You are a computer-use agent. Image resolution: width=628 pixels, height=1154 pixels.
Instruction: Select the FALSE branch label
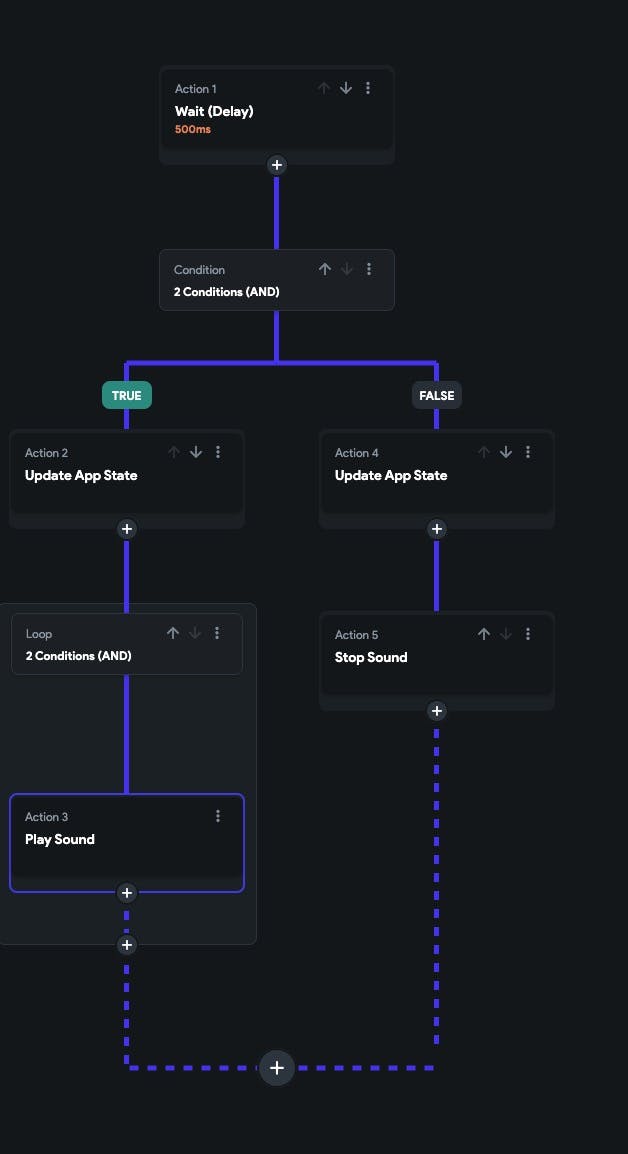pyautogui.click(x=436, y=395)
